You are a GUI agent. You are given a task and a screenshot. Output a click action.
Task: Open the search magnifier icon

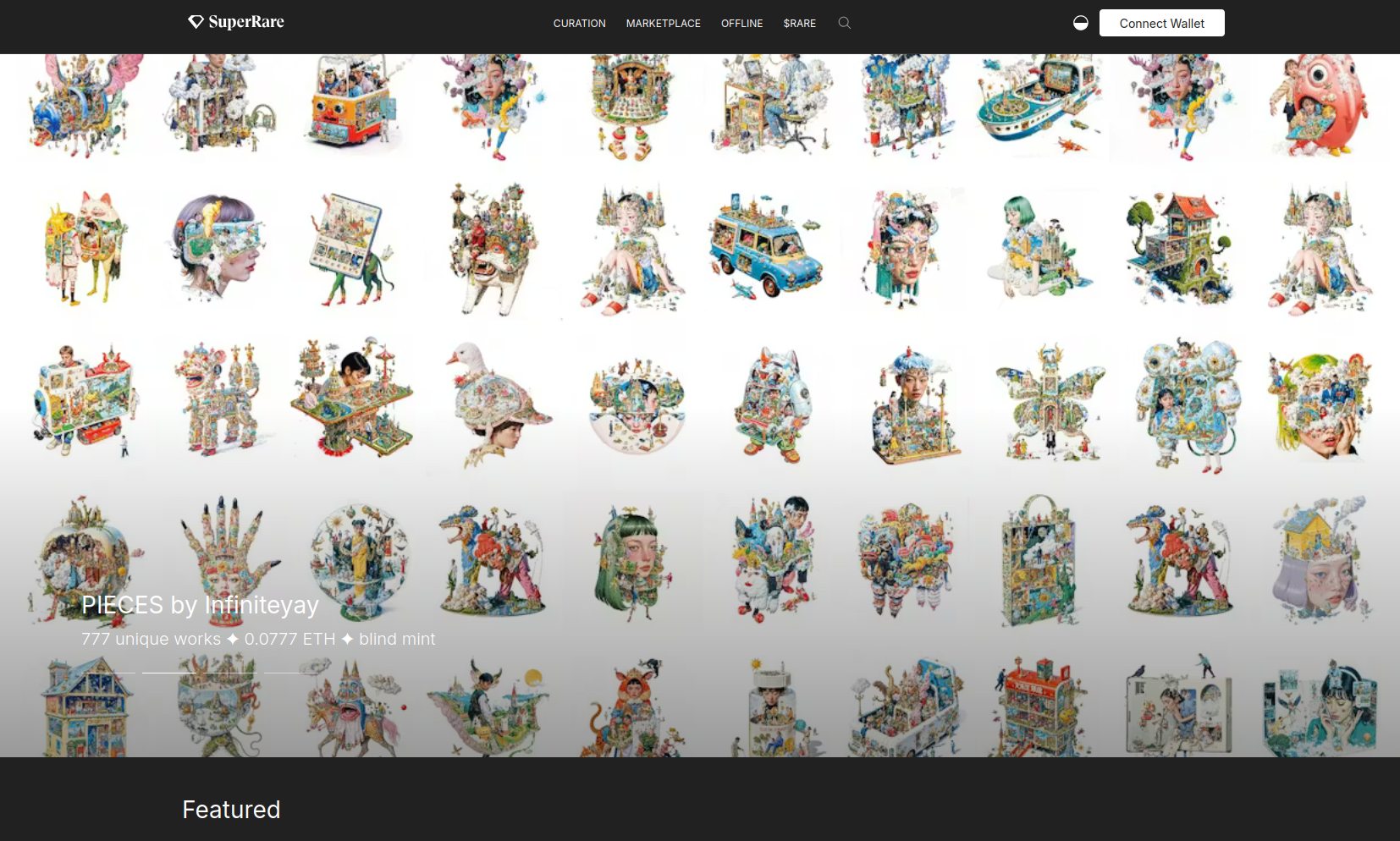click(844, 23)
